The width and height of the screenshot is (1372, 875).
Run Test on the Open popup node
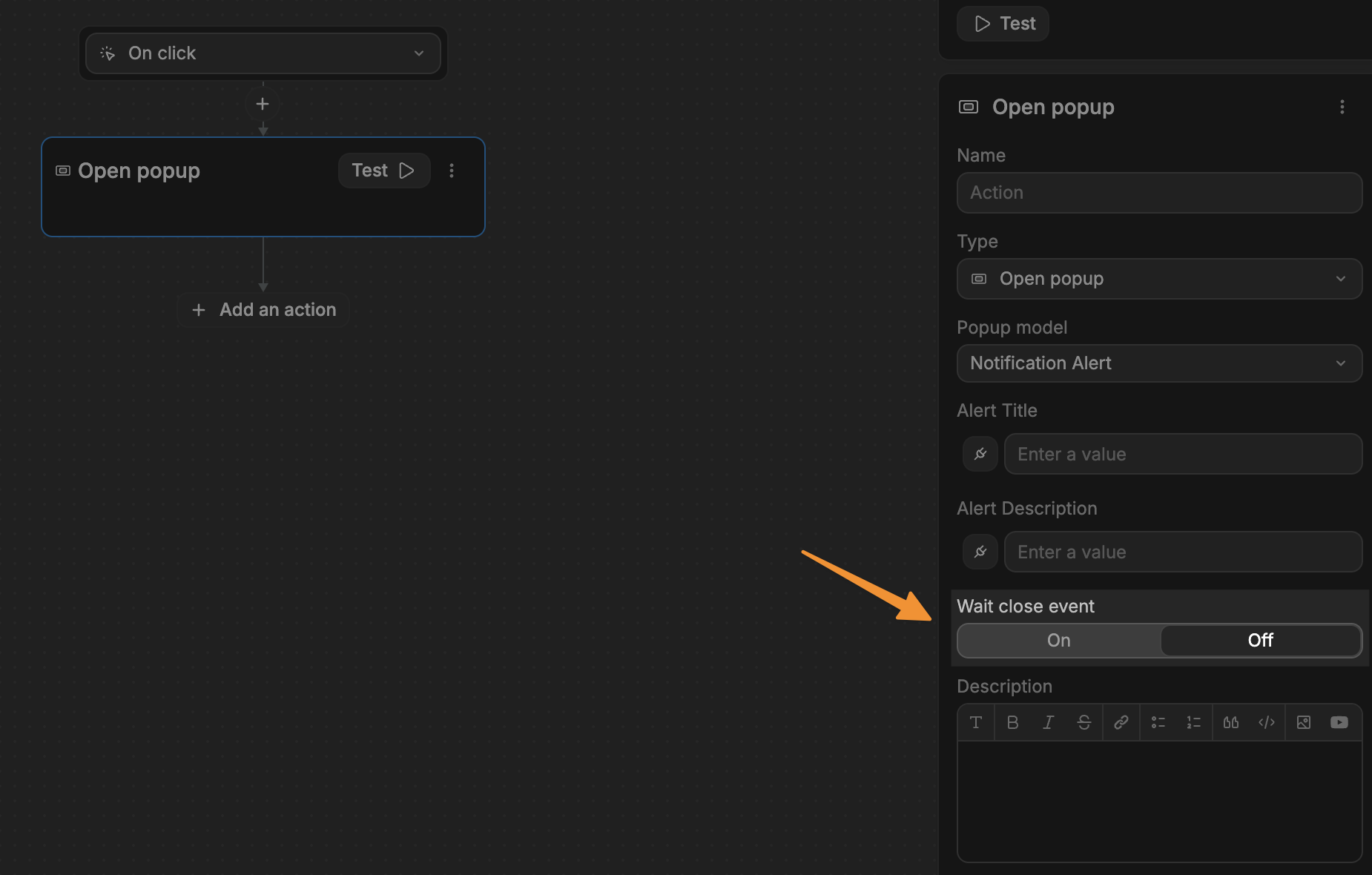(383, 171)
